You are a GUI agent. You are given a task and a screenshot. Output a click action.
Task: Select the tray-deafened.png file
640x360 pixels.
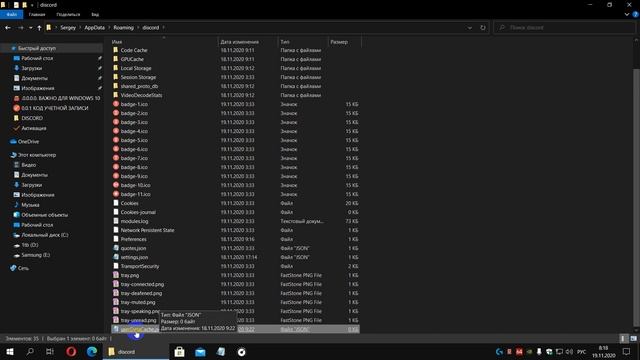click(x=141, y=293)
